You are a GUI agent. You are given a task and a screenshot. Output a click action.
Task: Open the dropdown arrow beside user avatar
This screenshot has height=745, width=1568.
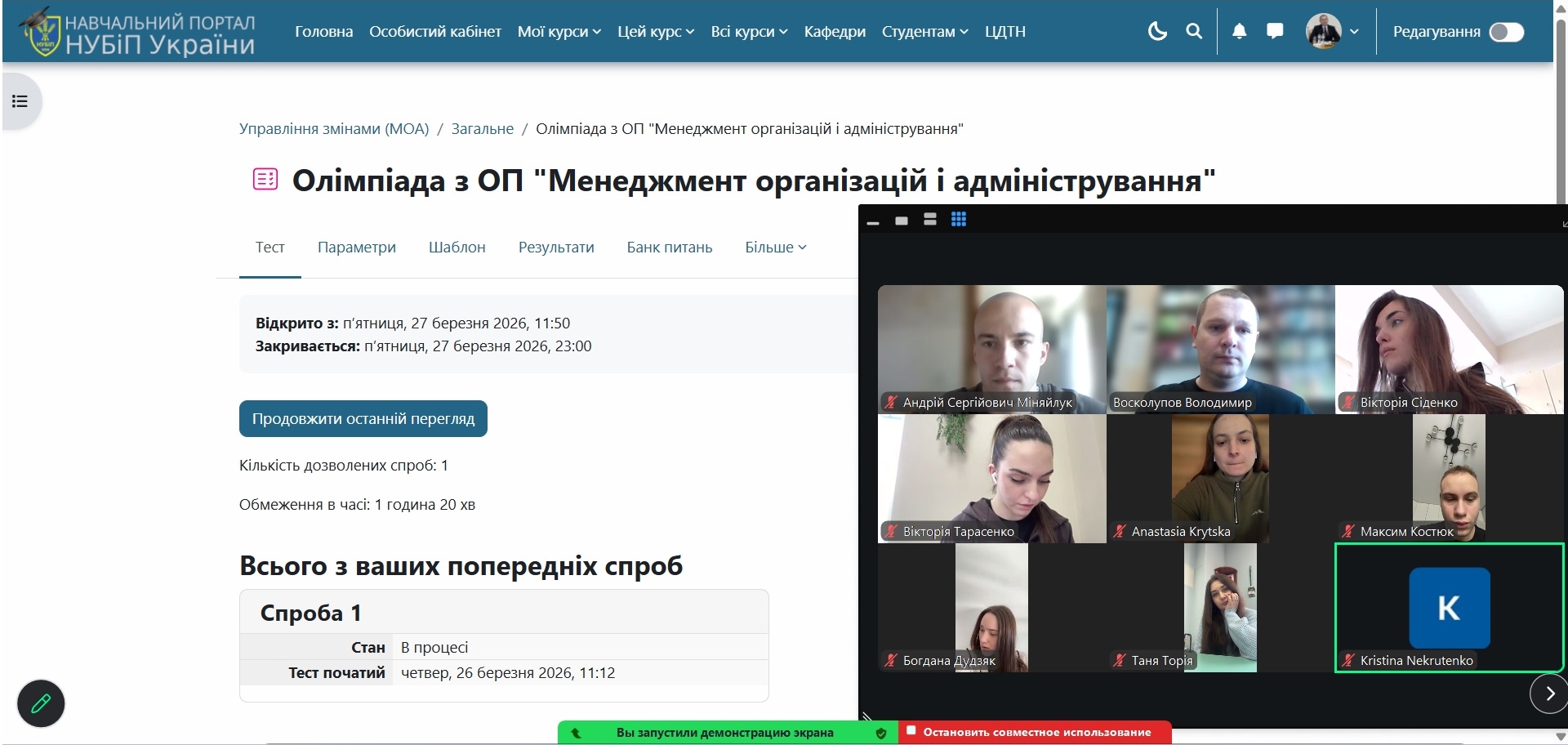click(1354, 32)
